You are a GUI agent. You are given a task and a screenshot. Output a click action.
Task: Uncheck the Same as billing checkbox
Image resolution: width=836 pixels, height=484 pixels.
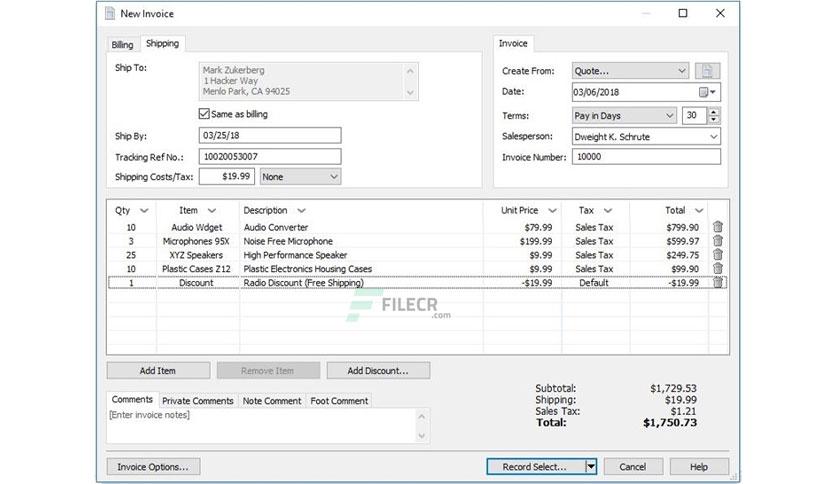[204, 114]
